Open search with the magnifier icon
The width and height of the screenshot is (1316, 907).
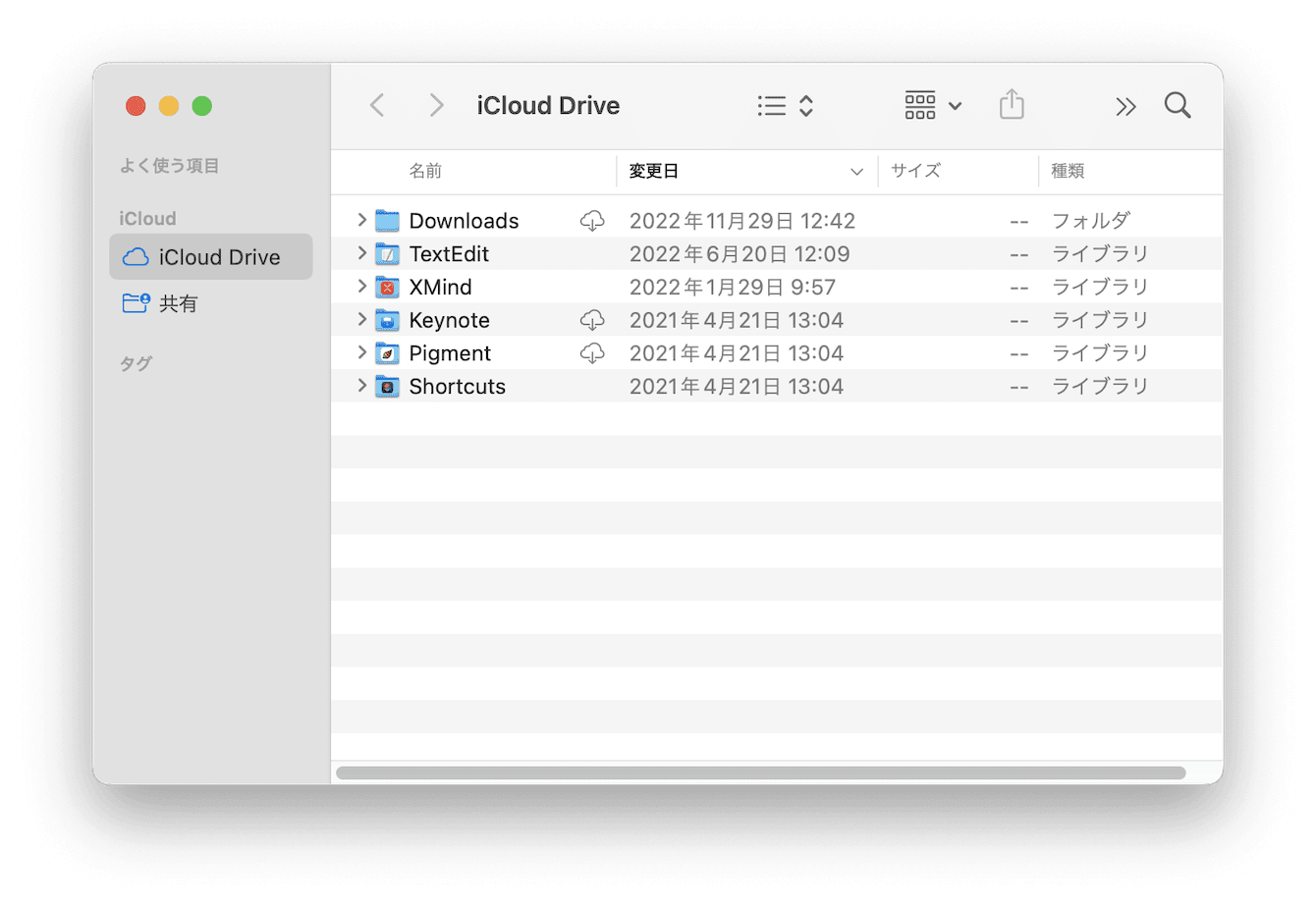(x=1178, y=105)
